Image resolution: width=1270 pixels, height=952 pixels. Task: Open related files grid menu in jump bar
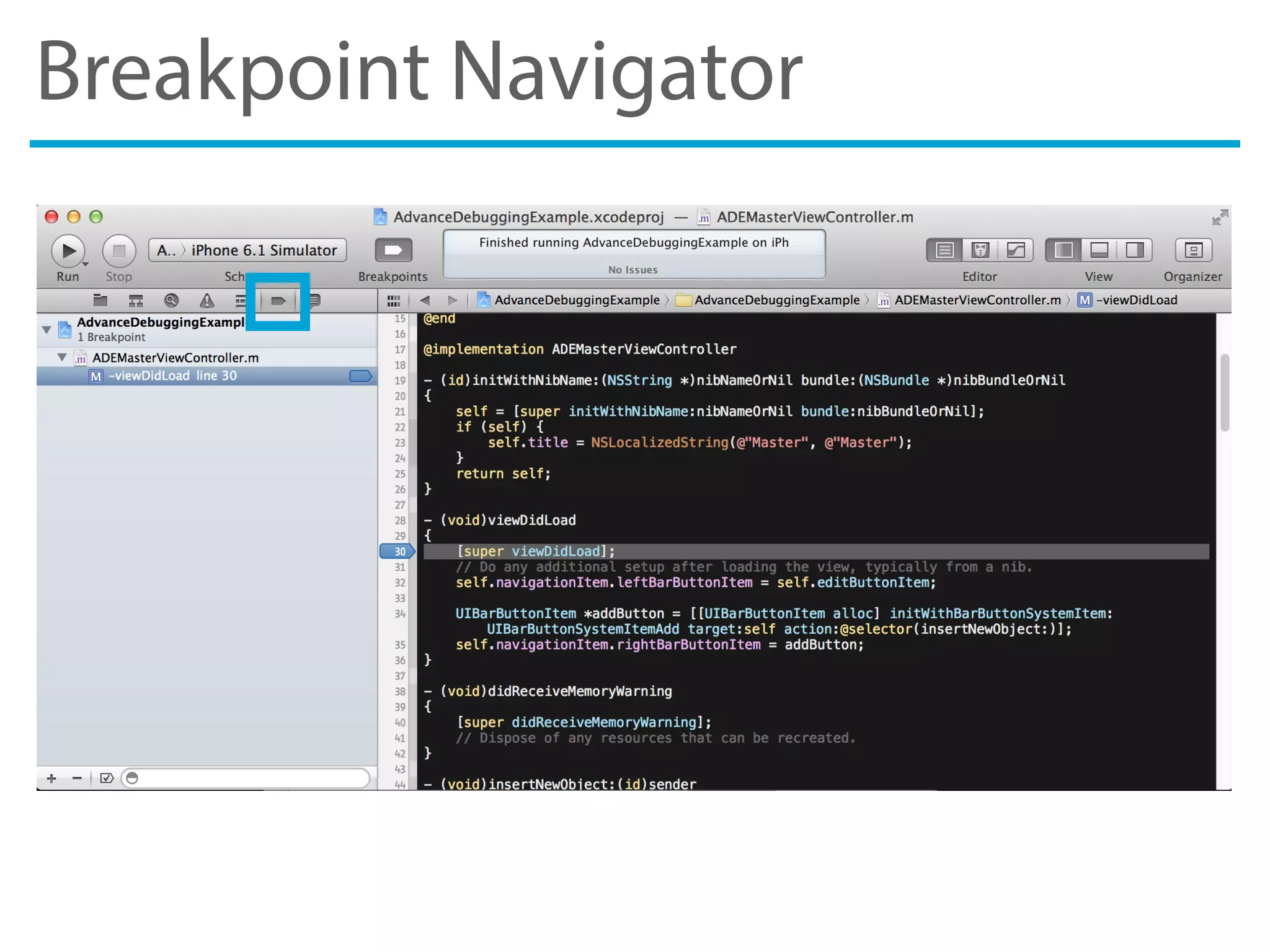(x=394, y=301)
